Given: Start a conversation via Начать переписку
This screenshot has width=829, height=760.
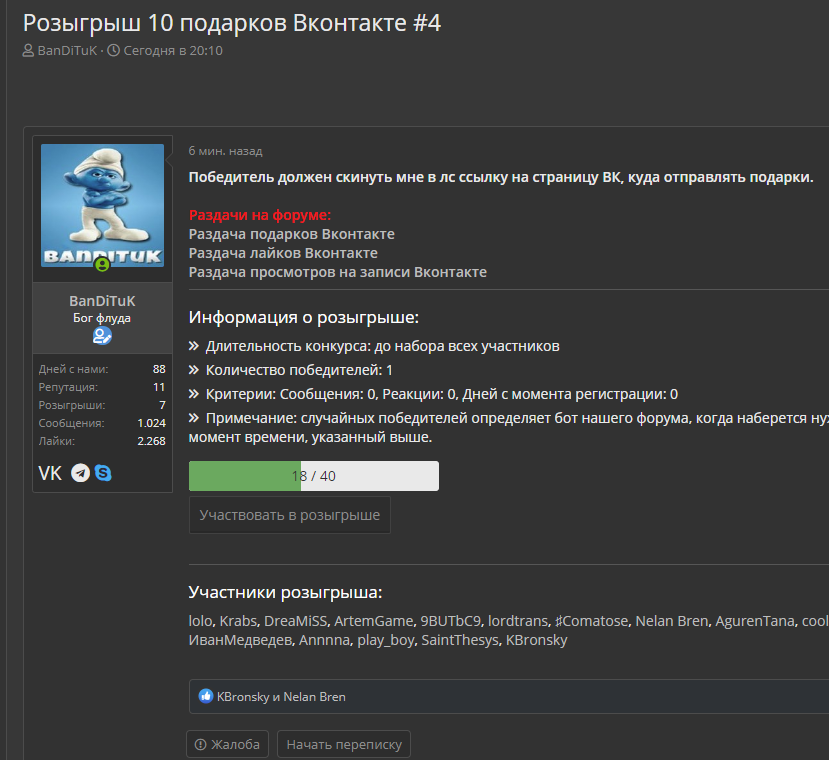Looking at the screenshot, I should [344, 744].
